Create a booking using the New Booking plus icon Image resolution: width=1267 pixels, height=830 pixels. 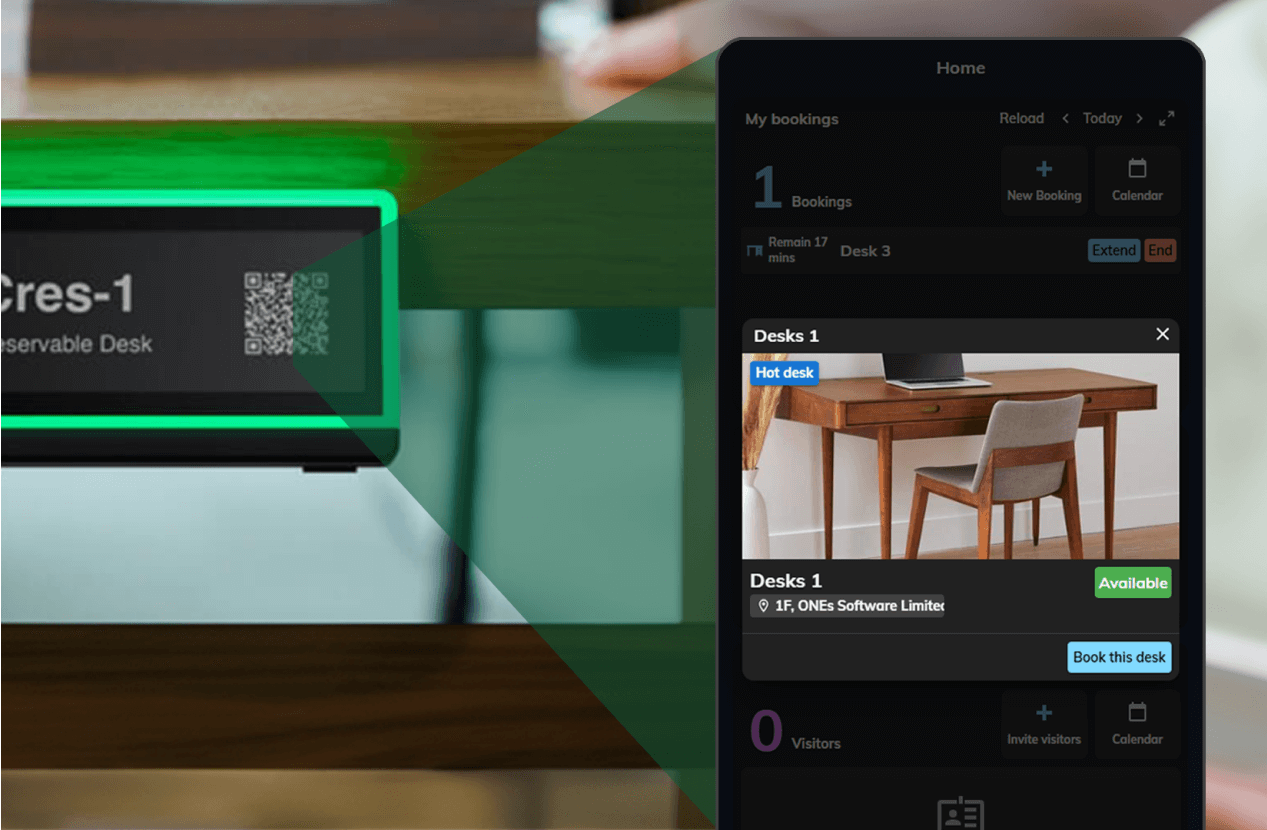[1044, 168]
